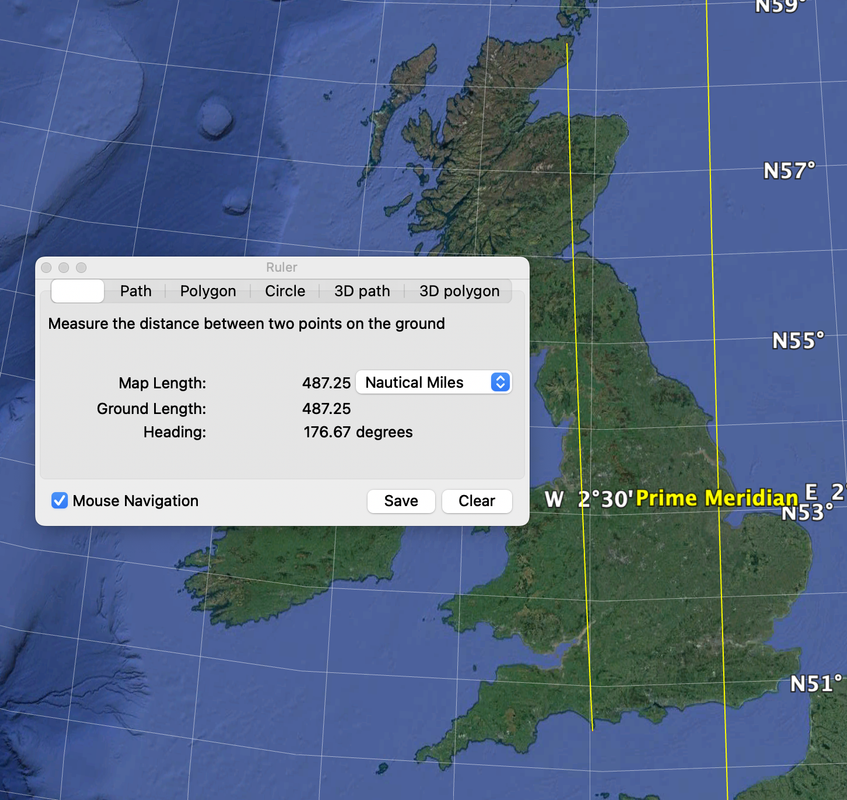Open the Nautical Miles units dropdown
847x800 pixels.
[x=433, y=382]
